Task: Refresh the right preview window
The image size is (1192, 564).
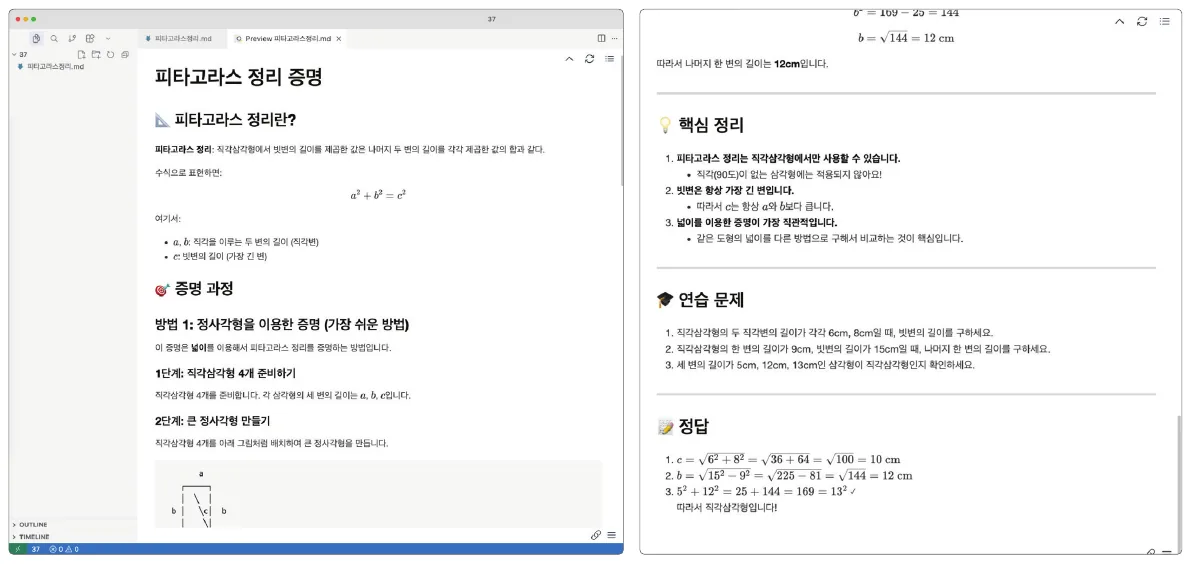Action: pos(1142,22)
